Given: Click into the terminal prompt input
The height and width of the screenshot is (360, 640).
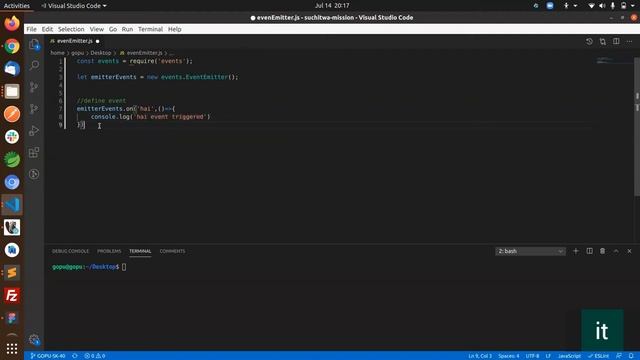Looking at the screenshot, I should [124, 267].
